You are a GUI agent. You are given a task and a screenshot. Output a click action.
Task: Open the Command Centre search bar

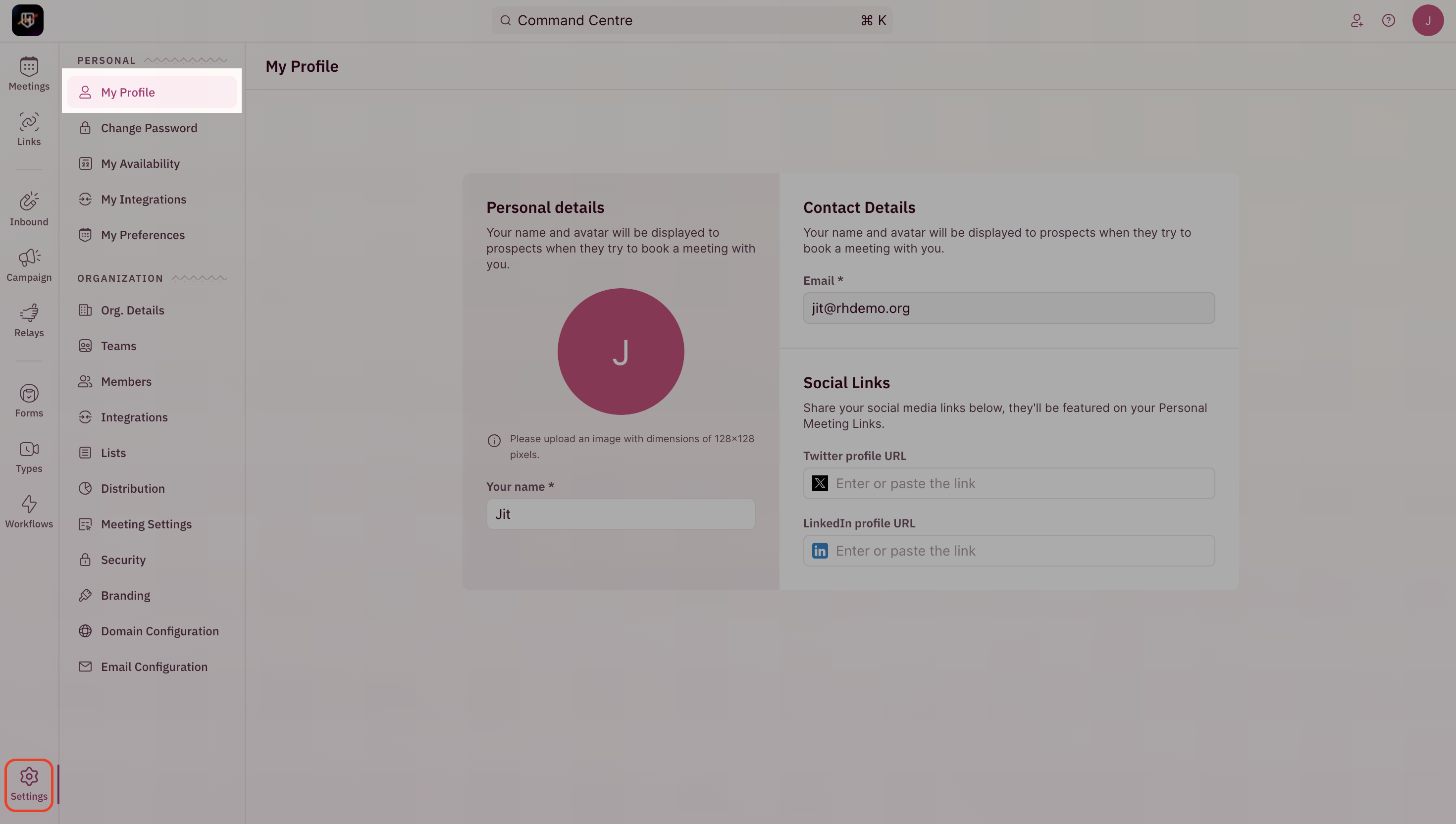click(692, 20)
